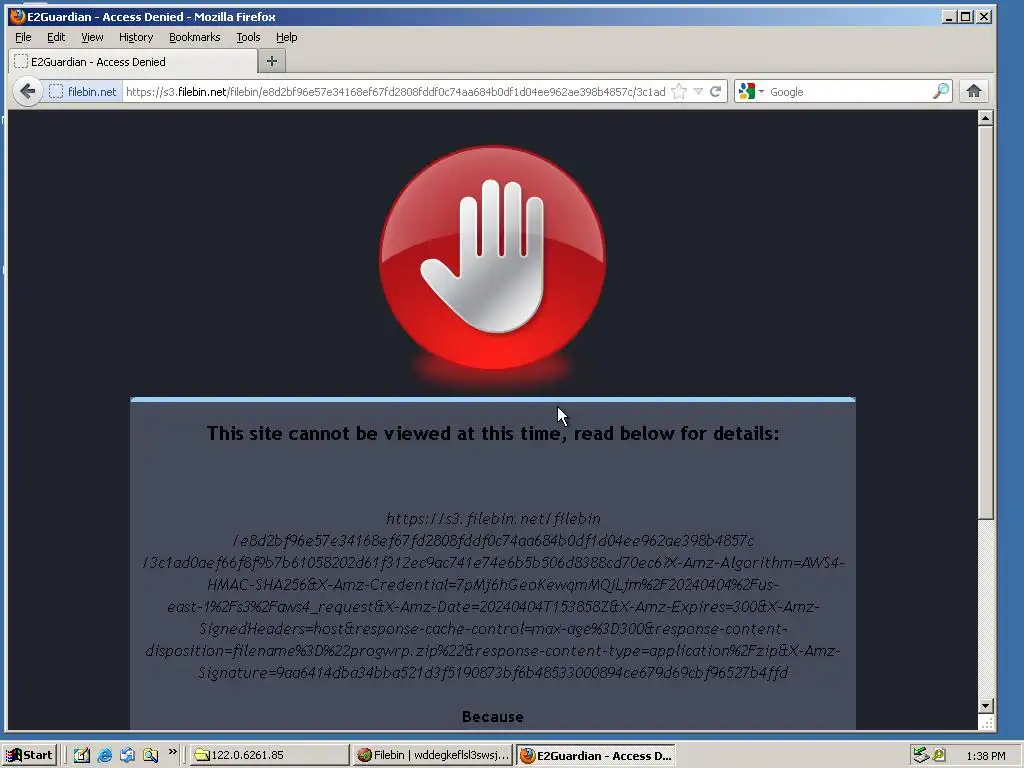
Task: Switch to the 122.0.6261.85 folder taskbar window
Action: [x=270, y=756]
